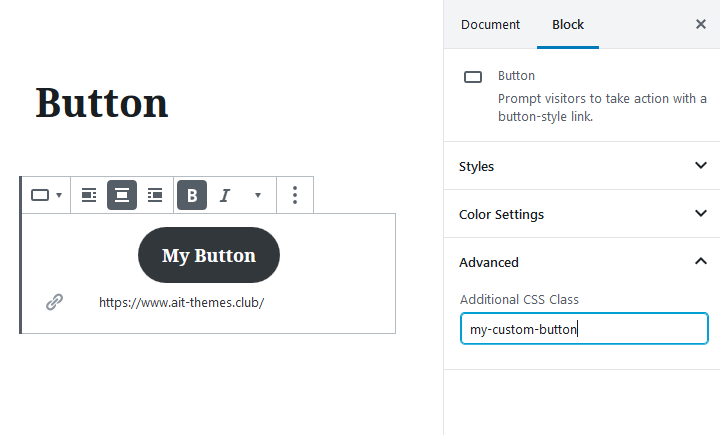Close the settings sidebar
720x435 pixels.
click(x=701, y=24)
